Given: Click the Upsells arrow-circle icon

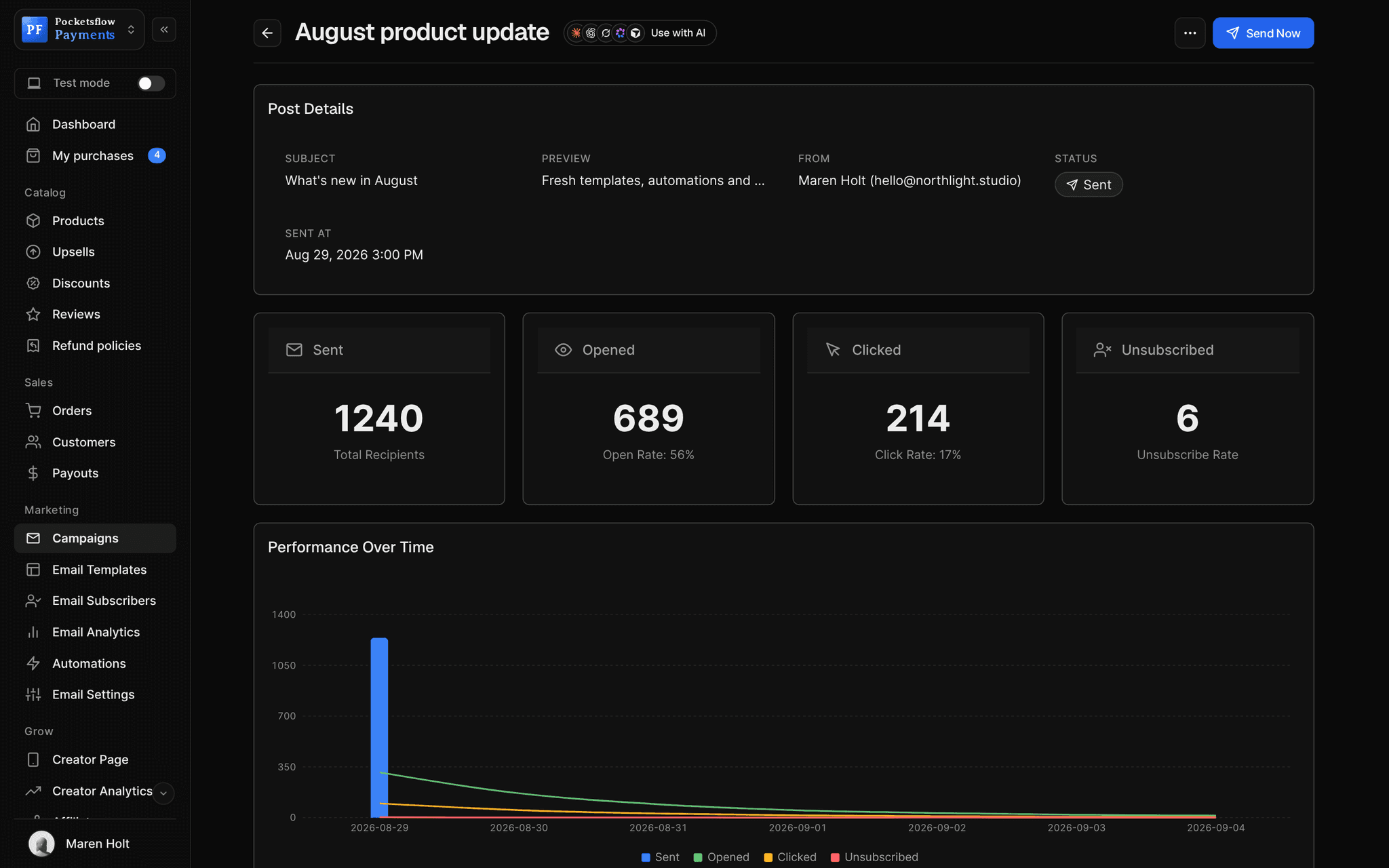Looking at the screenshot, I should point(33,252).
